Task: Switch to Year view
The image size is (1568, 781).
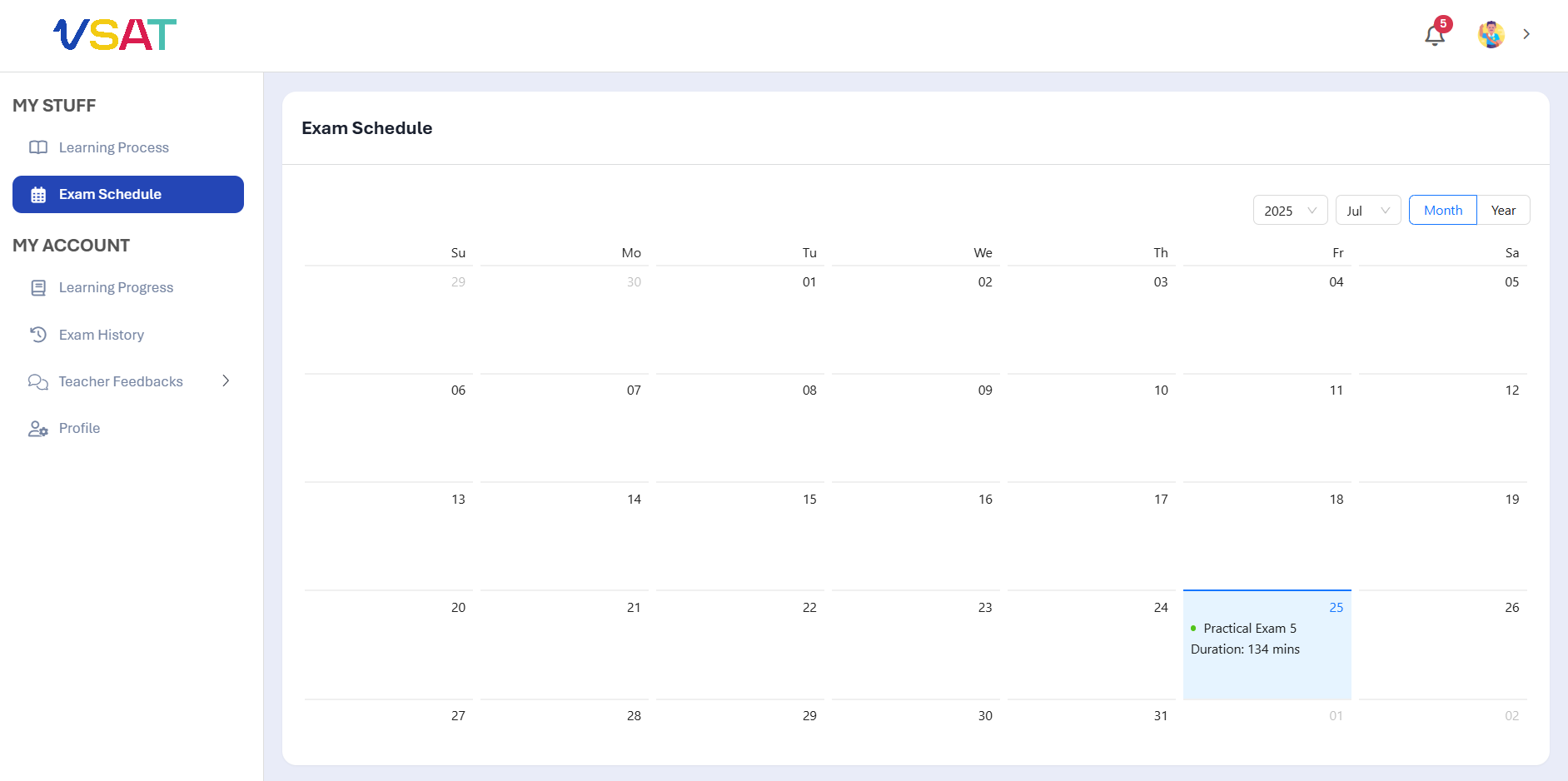Action: (1503, 211)
